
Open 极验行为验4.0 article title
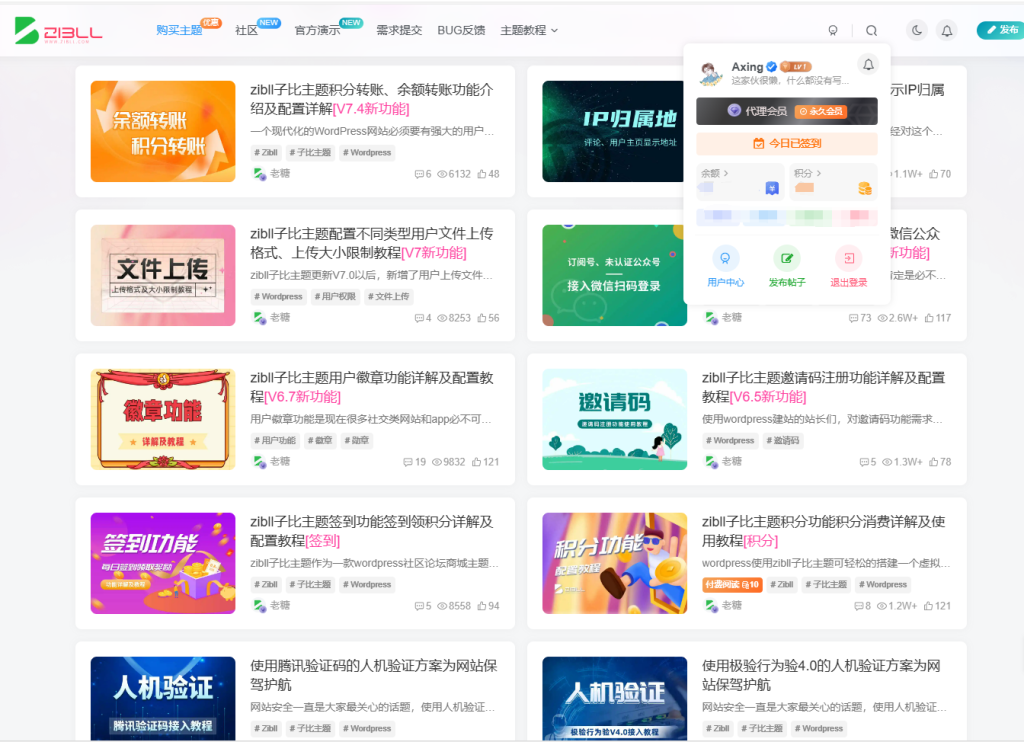click(x=822, y=675)
